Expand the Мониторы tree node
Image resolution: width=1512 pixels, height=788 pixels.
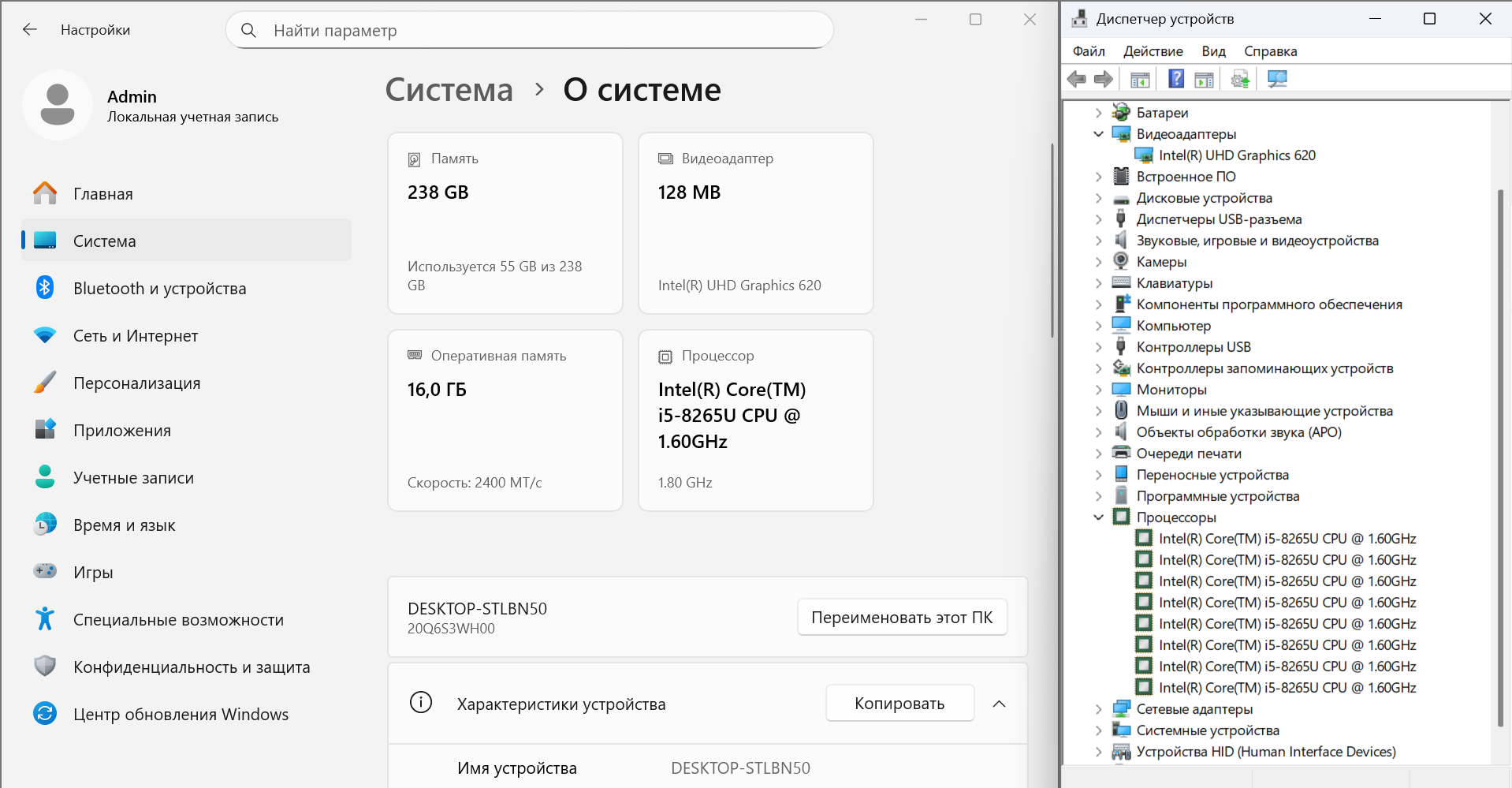[1098, 390]
